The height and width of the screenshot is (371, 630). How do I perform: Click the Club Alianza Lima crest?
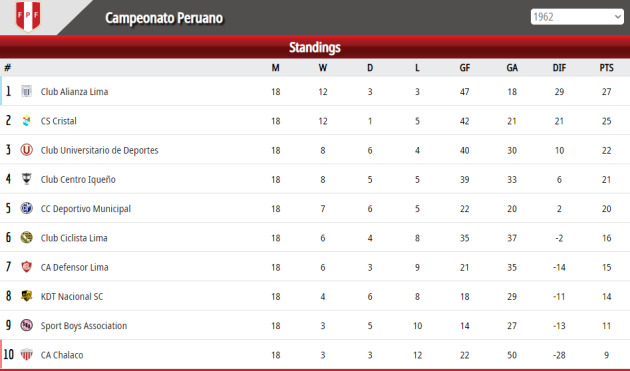27,92
